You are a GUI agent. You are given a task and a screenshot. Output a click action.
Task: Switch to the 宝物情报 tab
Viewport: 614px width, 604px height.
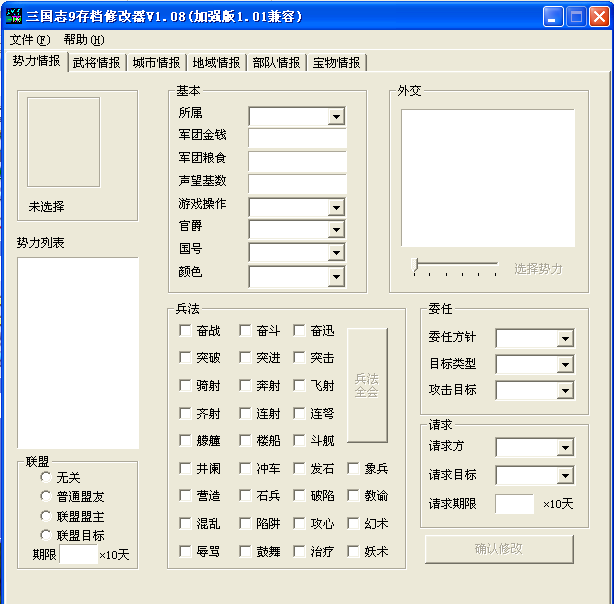(x=336, y=63)
